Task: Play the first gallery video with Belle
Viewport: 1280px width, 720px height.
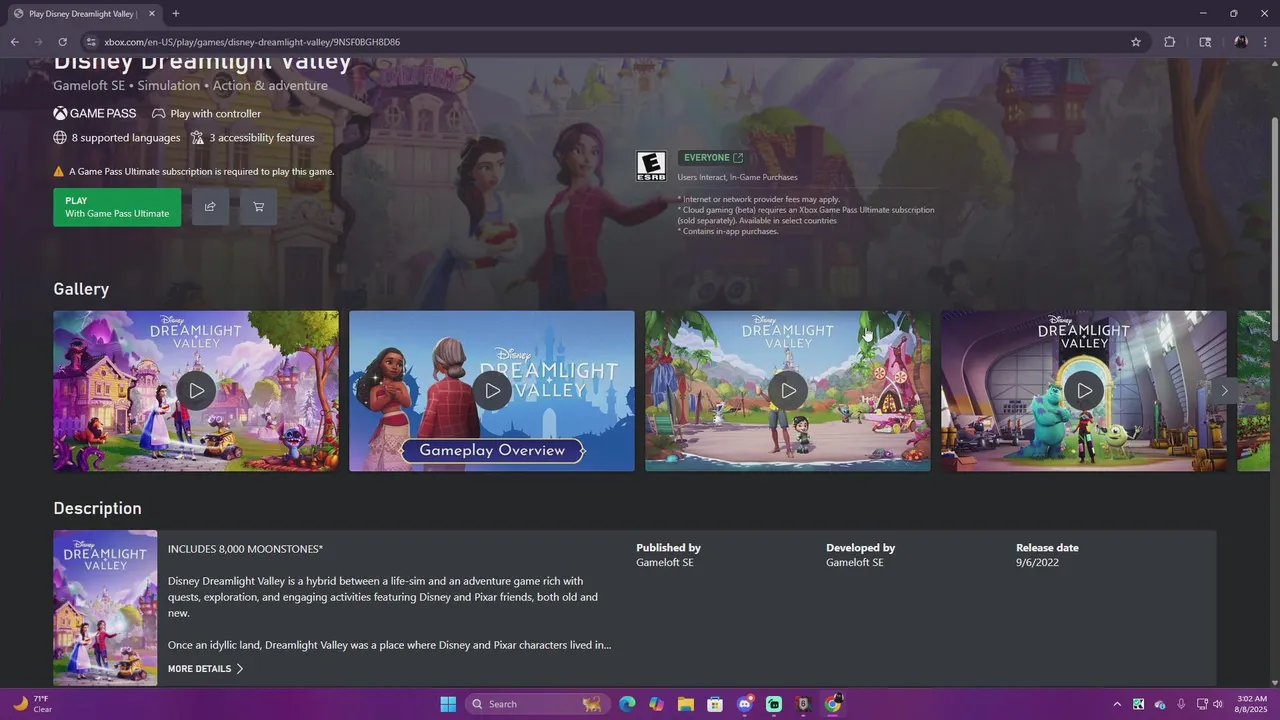Action: click(196, 391)
